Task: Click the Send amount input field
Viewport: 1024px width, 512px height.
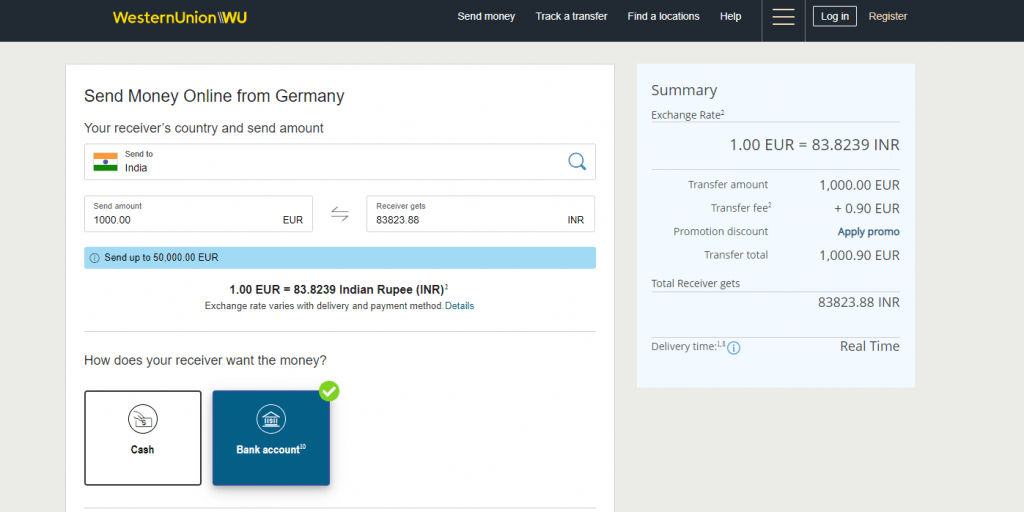Action: tap(199, 214)
